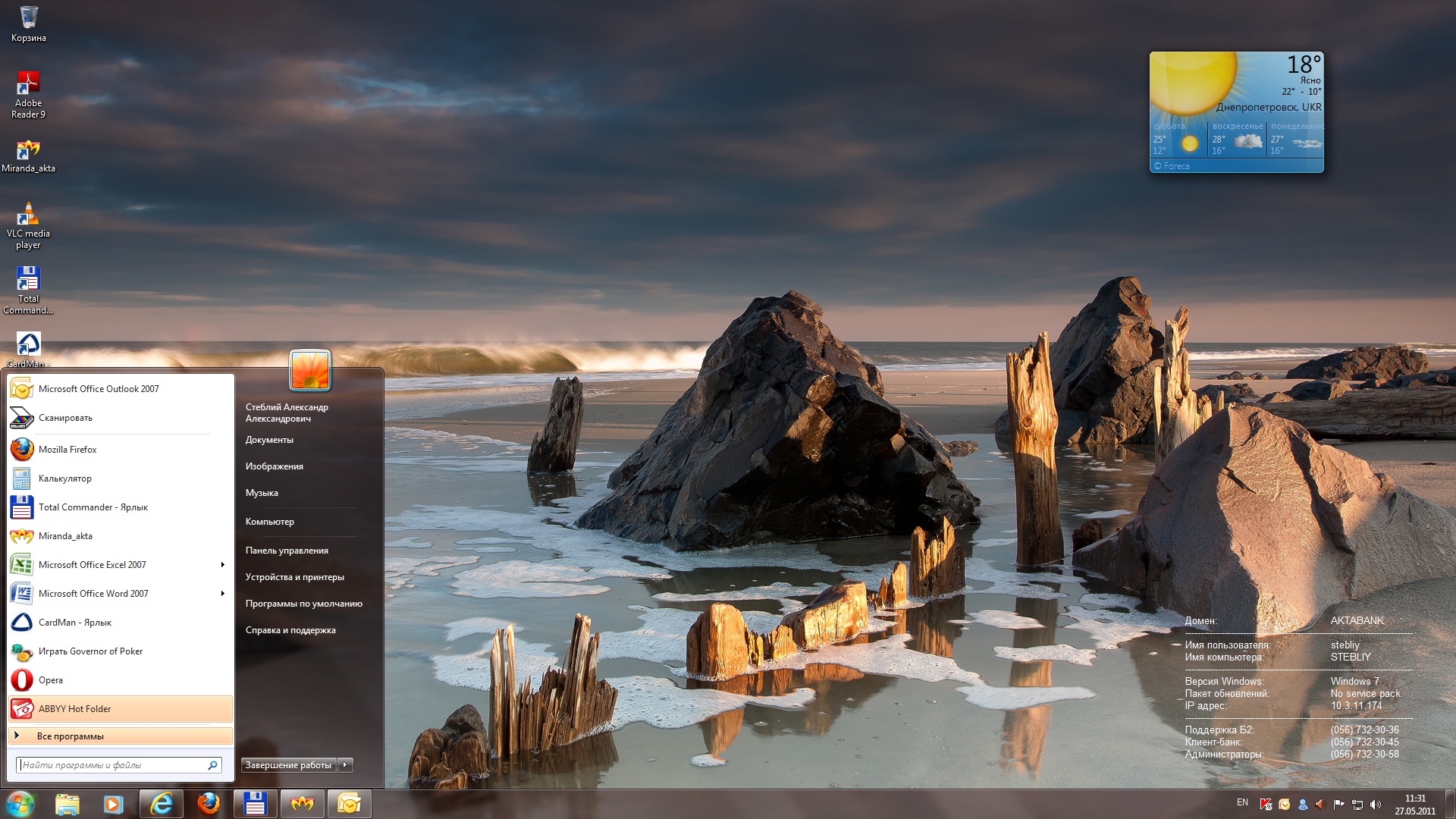The image size is (1456, 819).
Task: Open the Miranda taskbar button
Action: [303, 804]
